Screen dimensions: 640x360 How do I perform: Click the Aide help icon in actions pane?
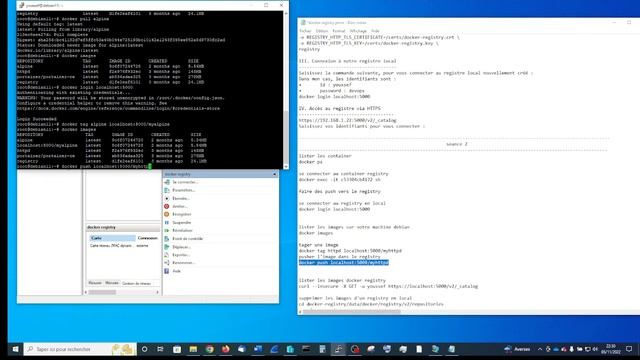pos(167,271)
